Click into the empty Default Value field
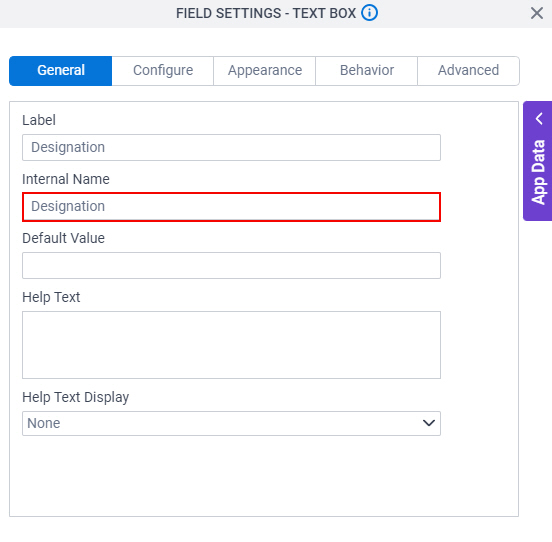552x542 pixels. tap(231, 265)
